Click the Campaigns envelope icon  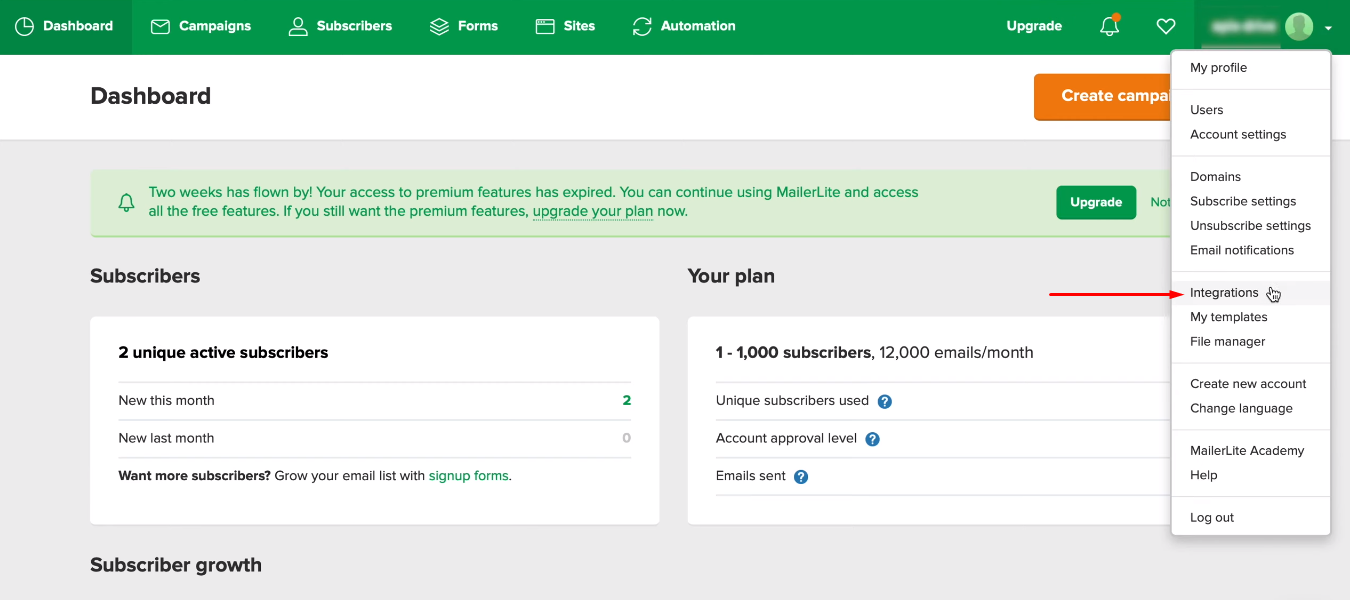coord(160,27)
